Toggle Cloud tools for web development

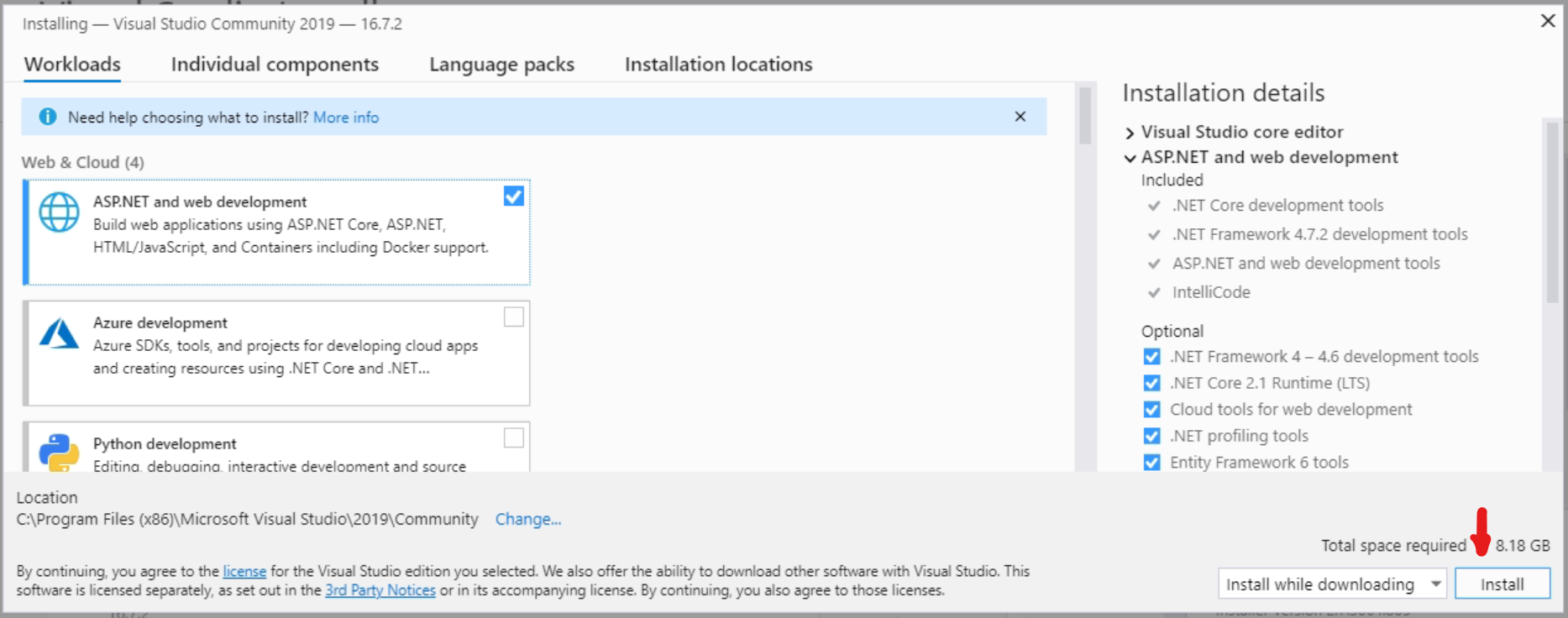(1152, 410)
